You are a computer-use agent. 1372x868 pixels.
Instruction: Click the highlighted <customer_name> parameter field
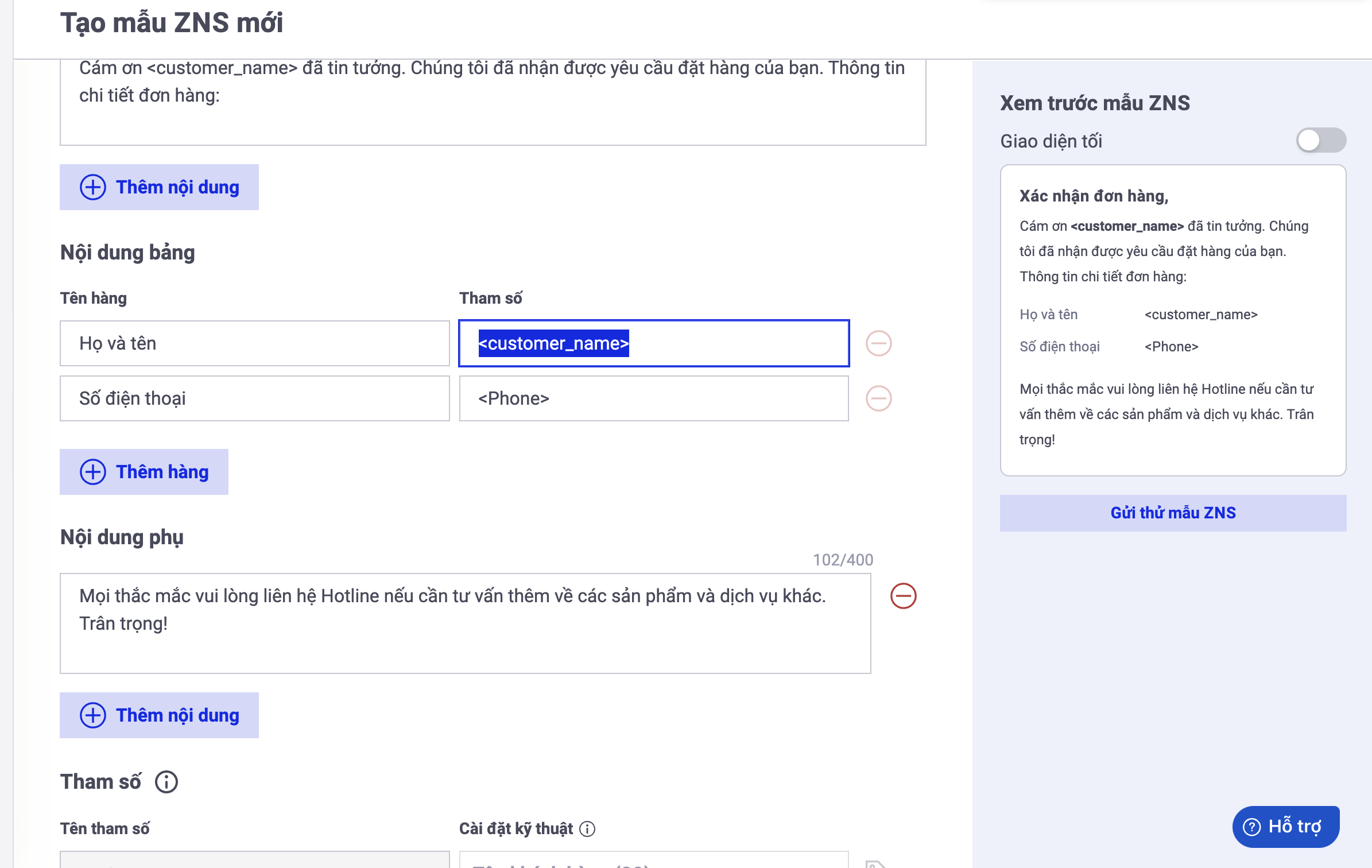(653, 343)
